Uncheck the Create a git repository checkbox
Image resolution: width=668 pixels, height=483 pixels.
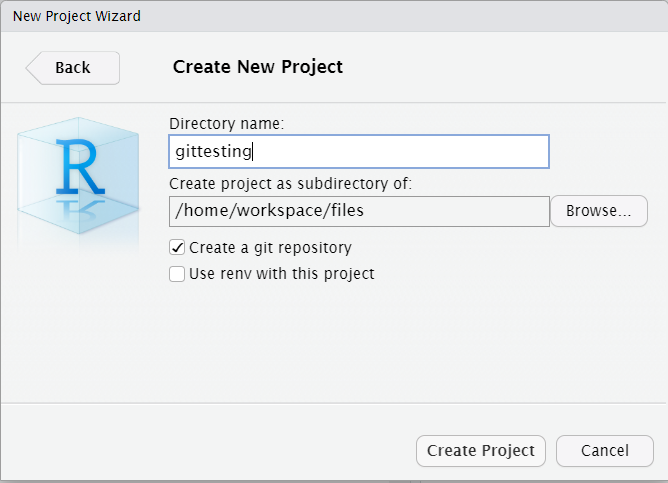(x=177, y=247)
